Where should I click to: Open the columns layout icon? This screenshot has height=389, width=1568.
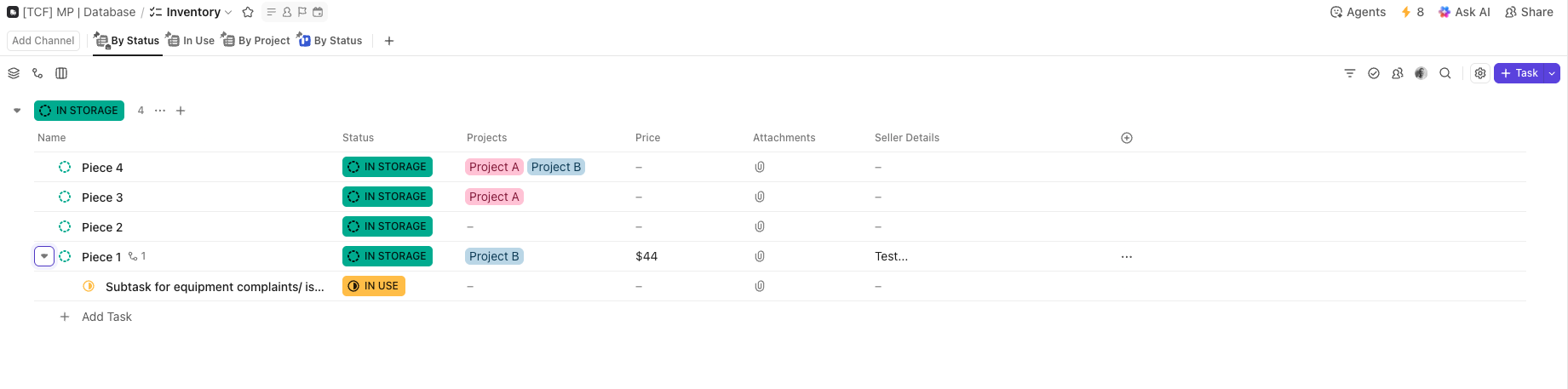61,73
